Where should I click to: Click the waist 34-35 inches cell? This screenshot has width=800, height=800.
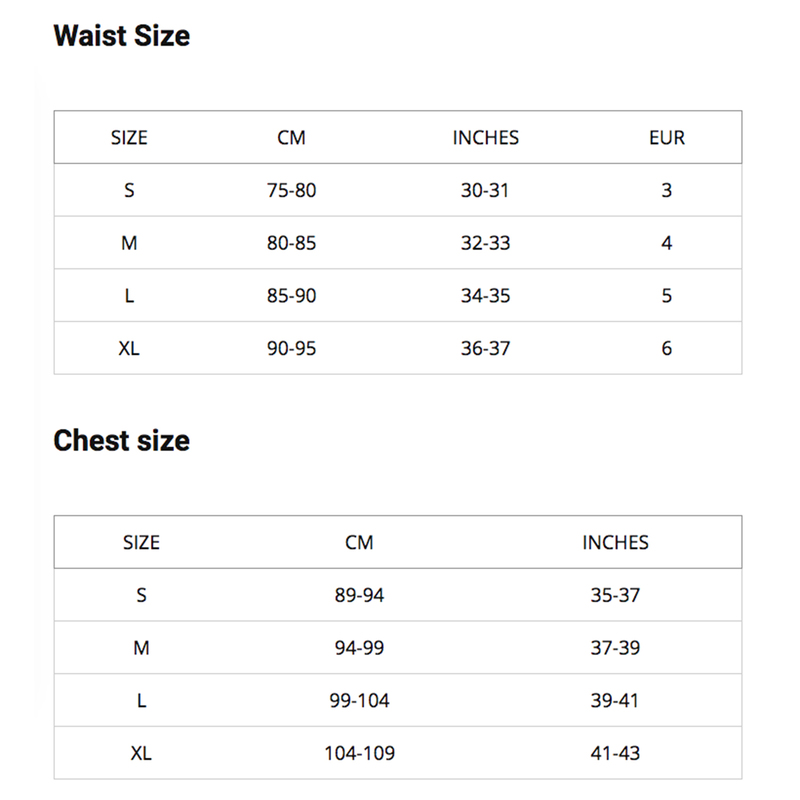485,296
